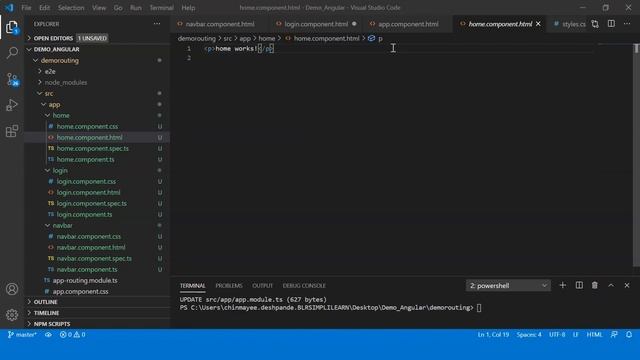Switch to app.component.html editor tab
The image size is (640, 360).
408,24
